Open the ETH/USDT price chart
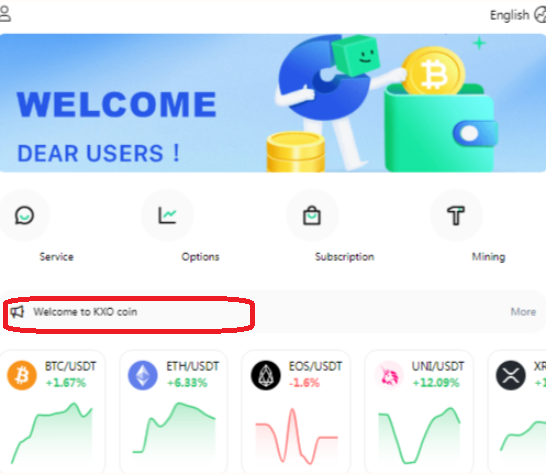The height and width of the screenshot is (475, 546). pos(174,428)
